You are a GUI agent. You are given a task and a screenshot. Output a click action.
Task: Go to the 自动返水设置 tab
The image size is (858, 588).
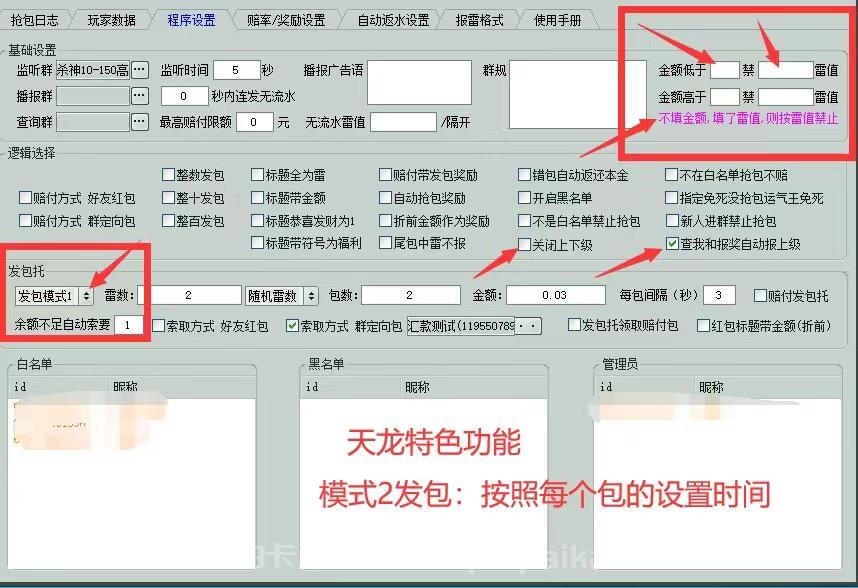coord(392,20)
